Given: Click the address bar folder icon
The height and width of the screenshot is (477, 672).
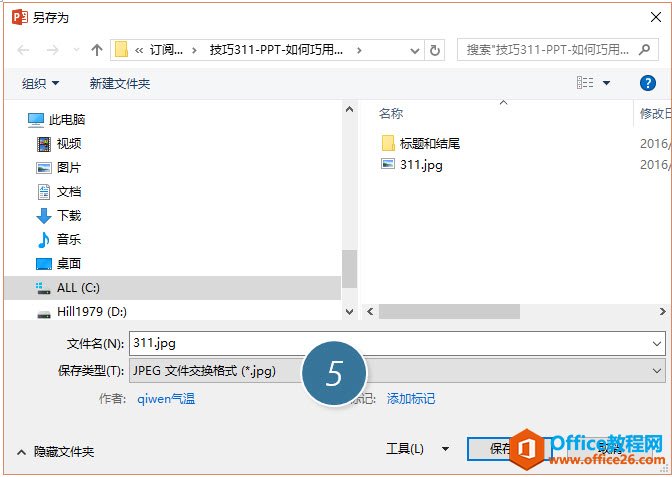Looking at the screenshot, I should pos(121,50).
